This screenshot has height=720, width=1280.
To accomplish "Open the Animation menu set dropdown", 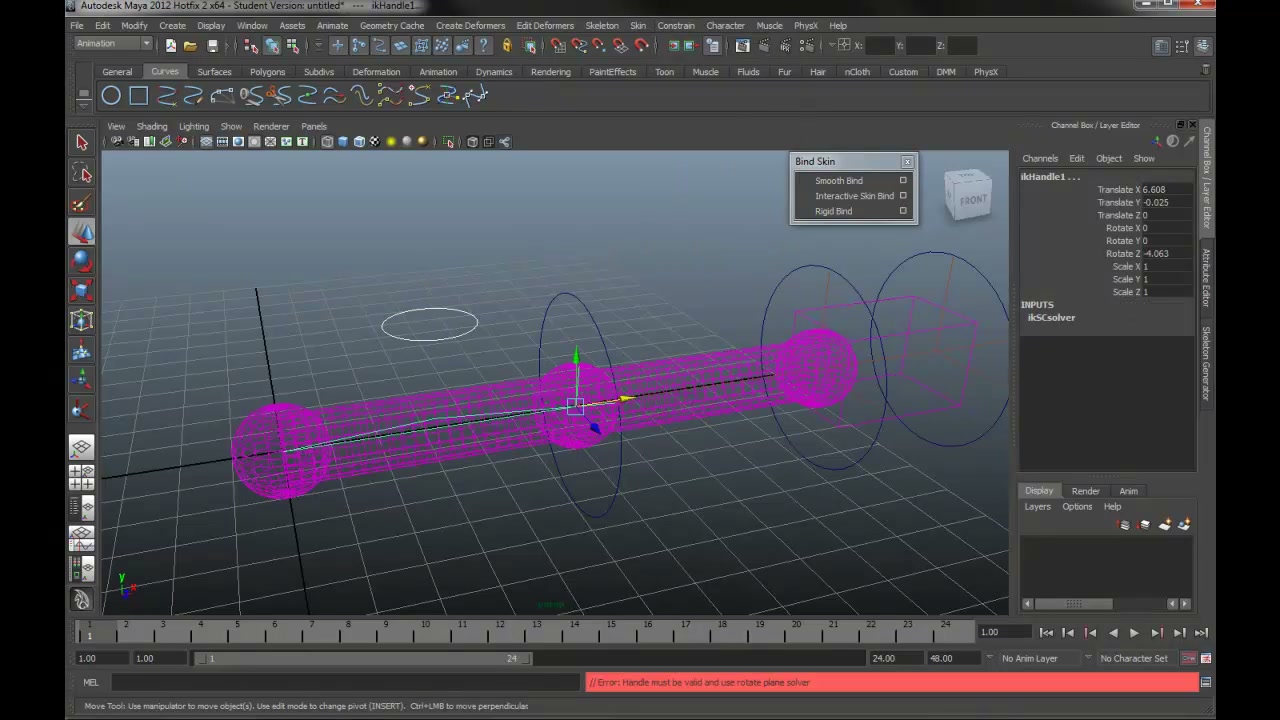I will pos(113,44).
